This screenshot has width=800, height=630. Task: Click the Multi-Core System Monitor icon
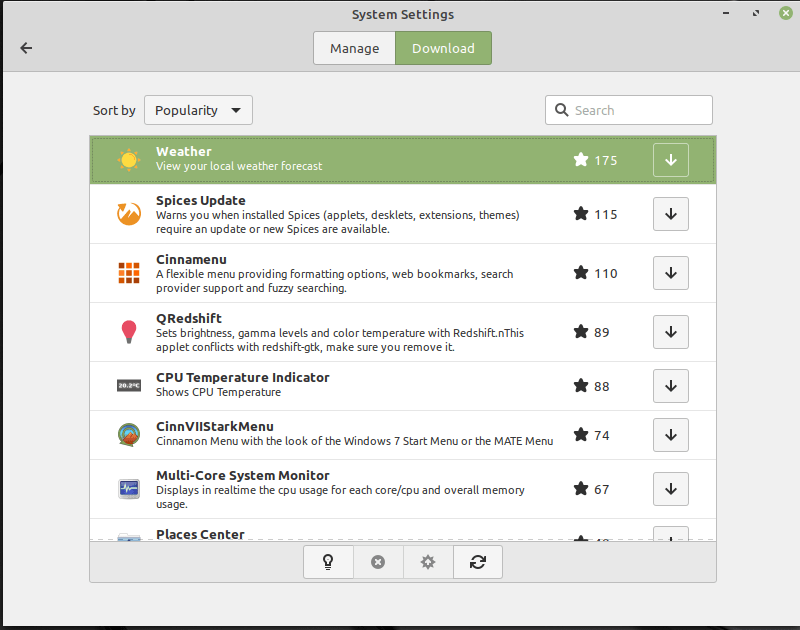(x=128, y=488)
